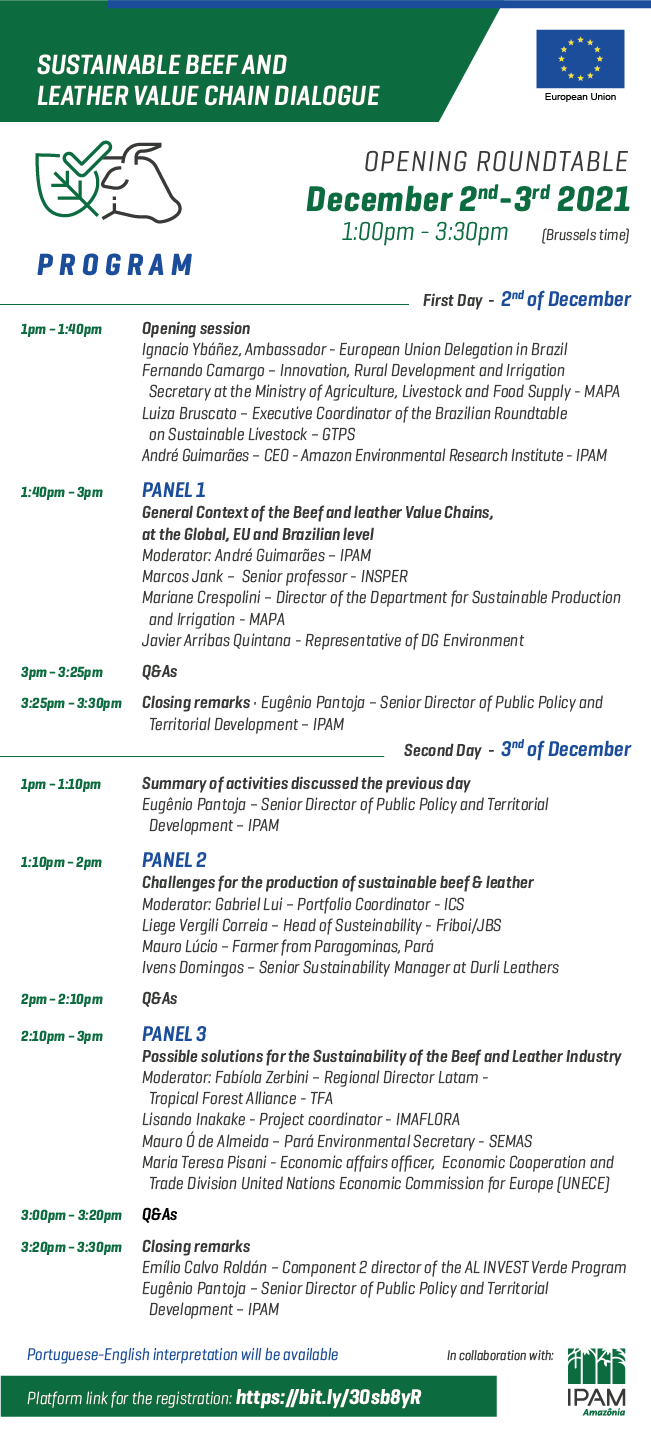Click the "Q&As" entry at 3pm – 3:25pm

pos(159,672)
